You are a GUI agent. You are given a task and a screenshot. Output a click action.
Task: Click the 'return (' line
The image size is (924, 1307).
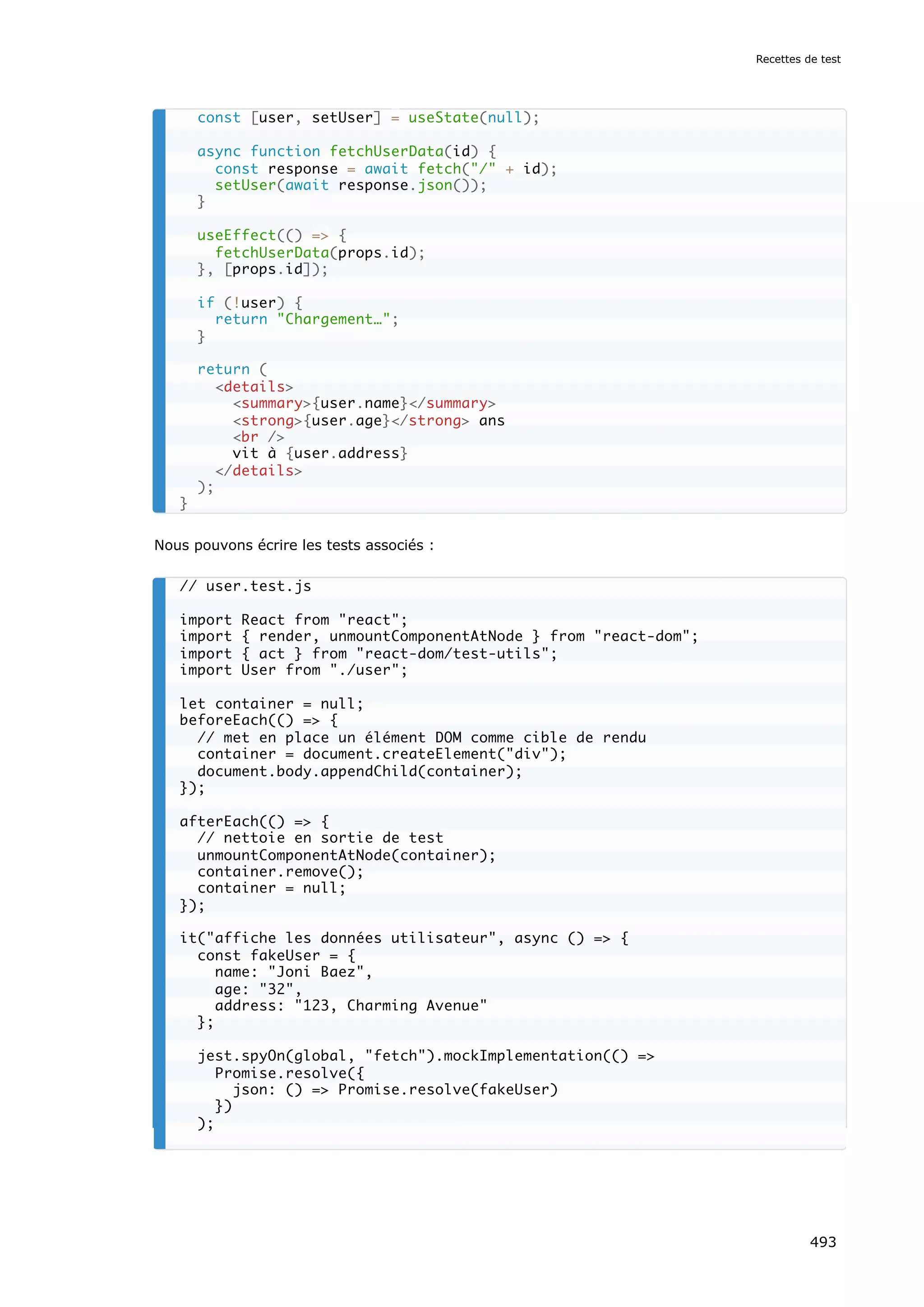232,370
